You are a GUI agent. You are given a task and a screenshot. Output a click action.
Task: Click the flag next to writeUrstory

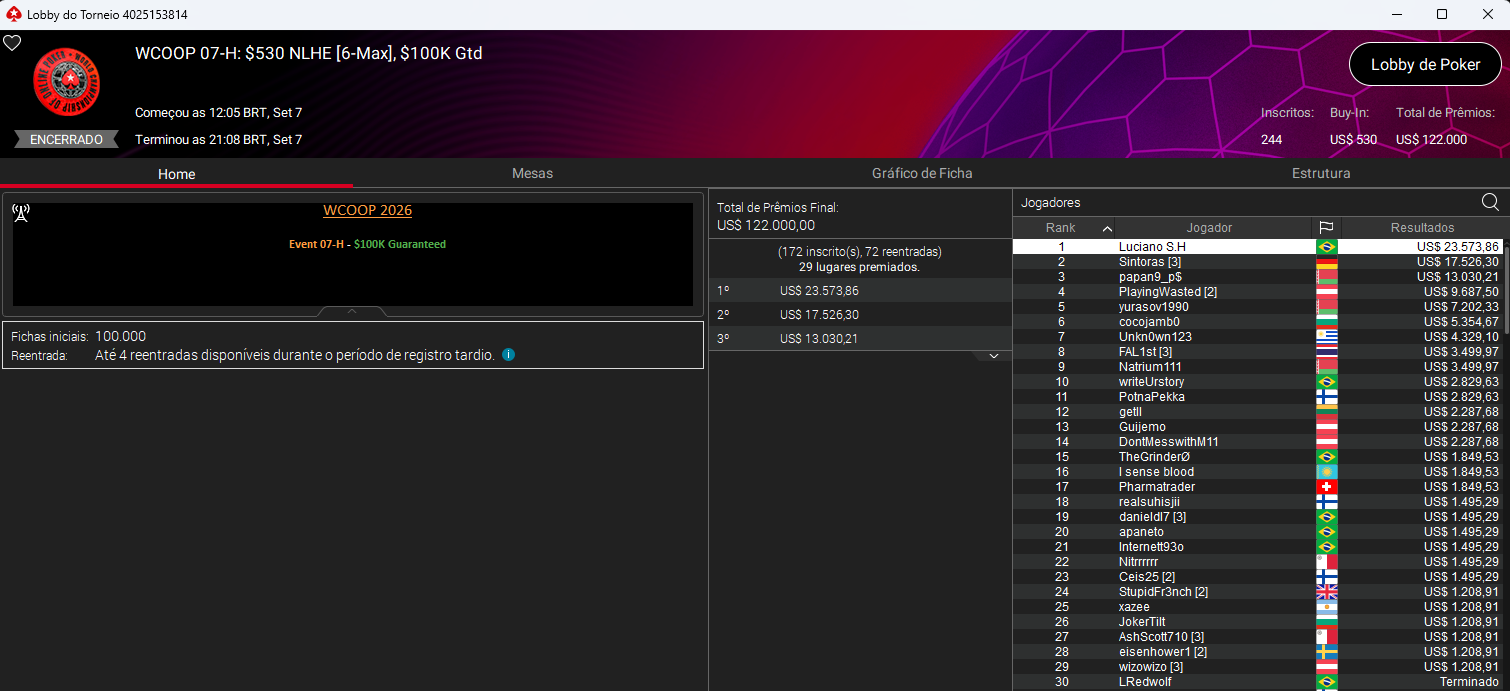tap(1327, 382)
